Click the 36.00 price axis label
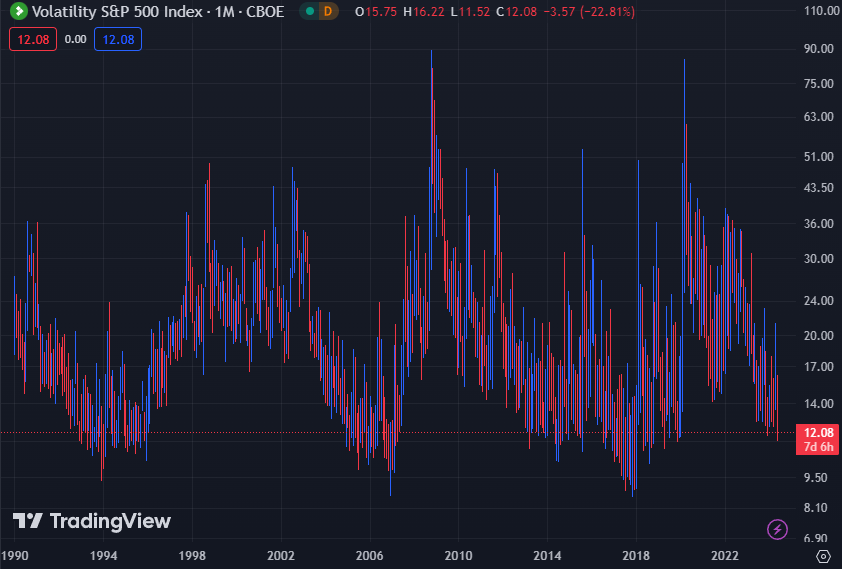This screenshot has height=569, width=842. tap(818, 223)
